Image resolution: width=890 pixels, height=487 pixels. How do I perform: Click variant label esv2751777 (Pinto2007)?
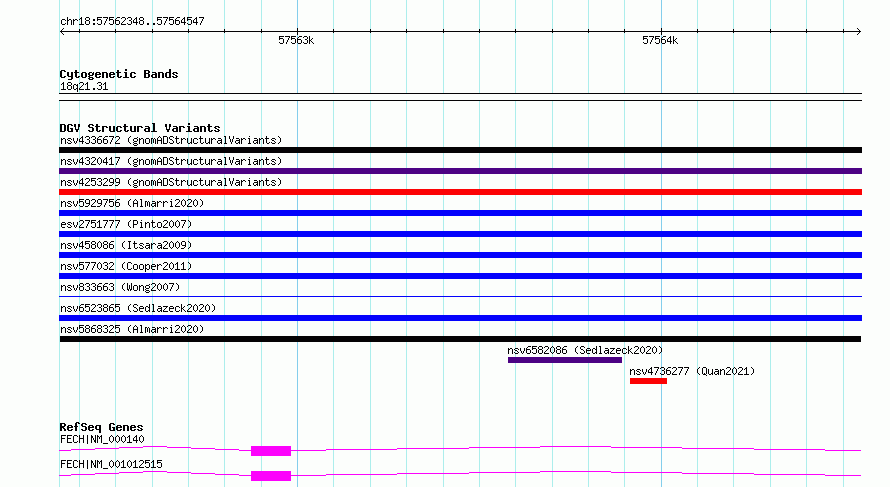126,224
